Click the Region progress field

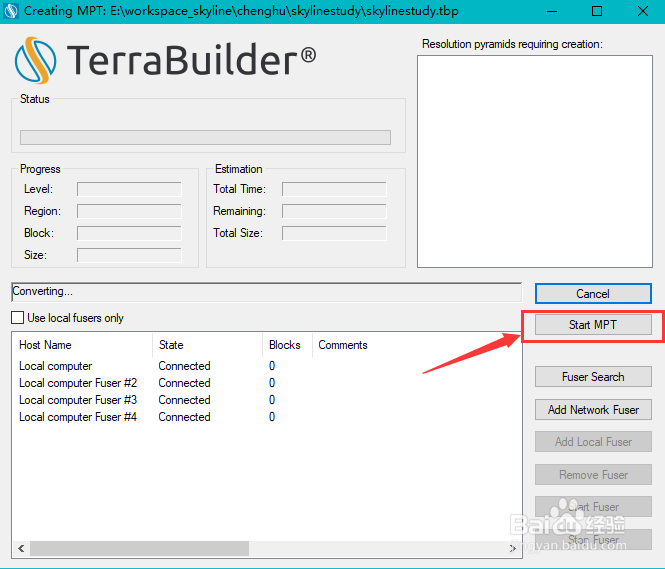tap(129, 211)
